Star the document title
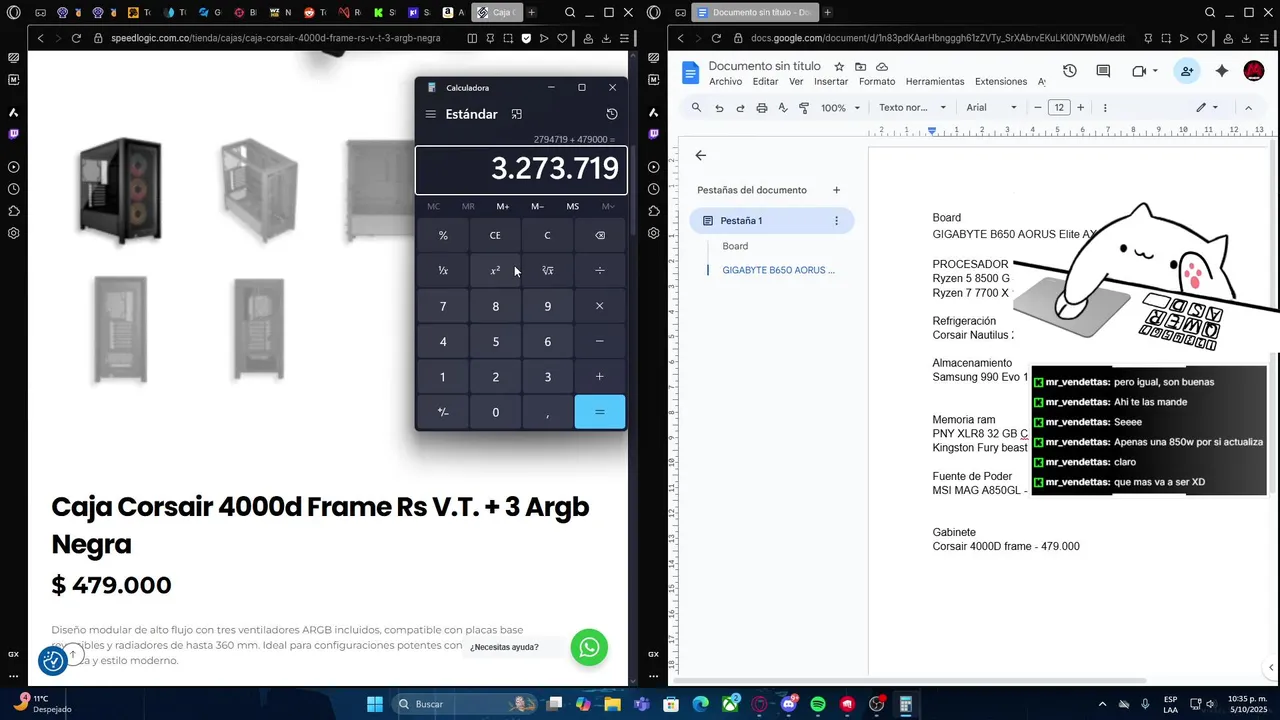This screenshot has width=1280, height=720. coord(839,67)
